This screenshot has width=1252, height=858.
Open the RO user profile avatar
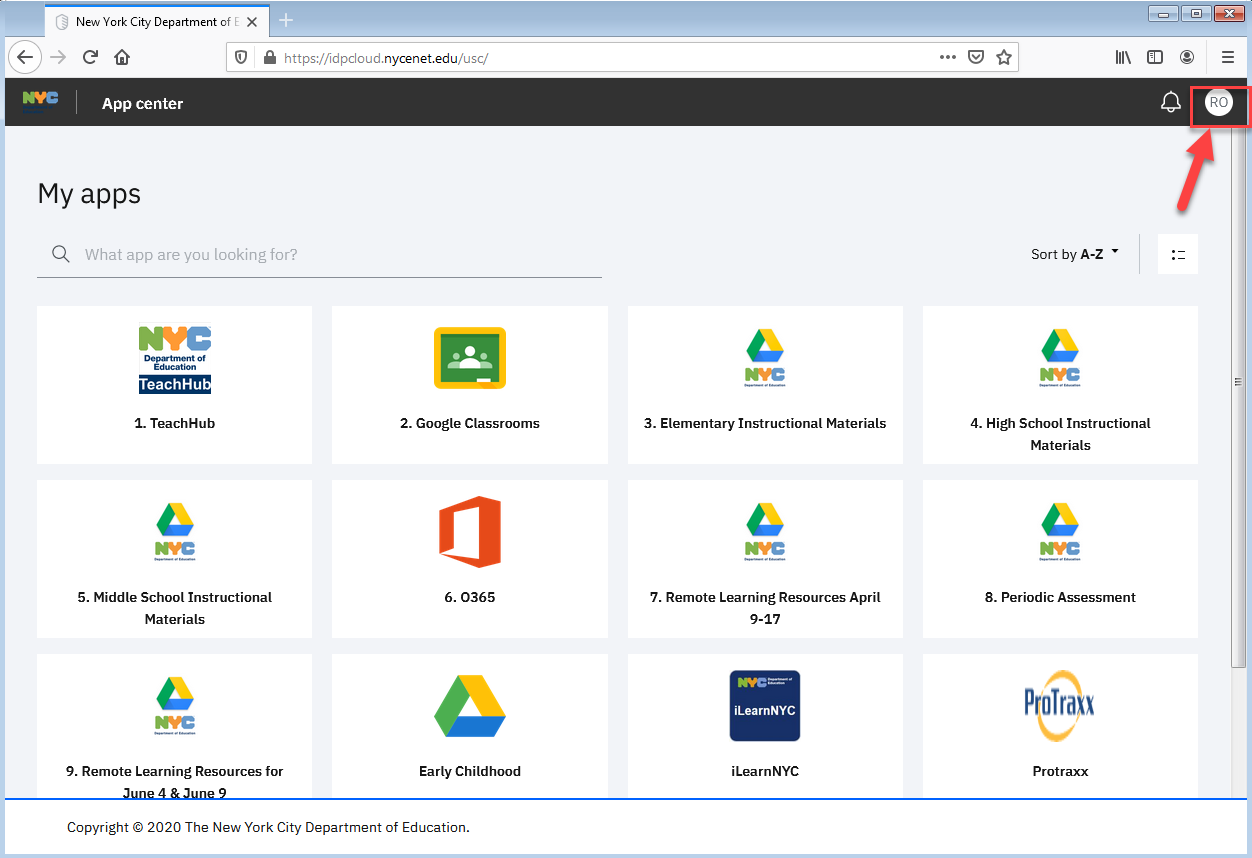pyautogui.click(x=1218, y=103)
